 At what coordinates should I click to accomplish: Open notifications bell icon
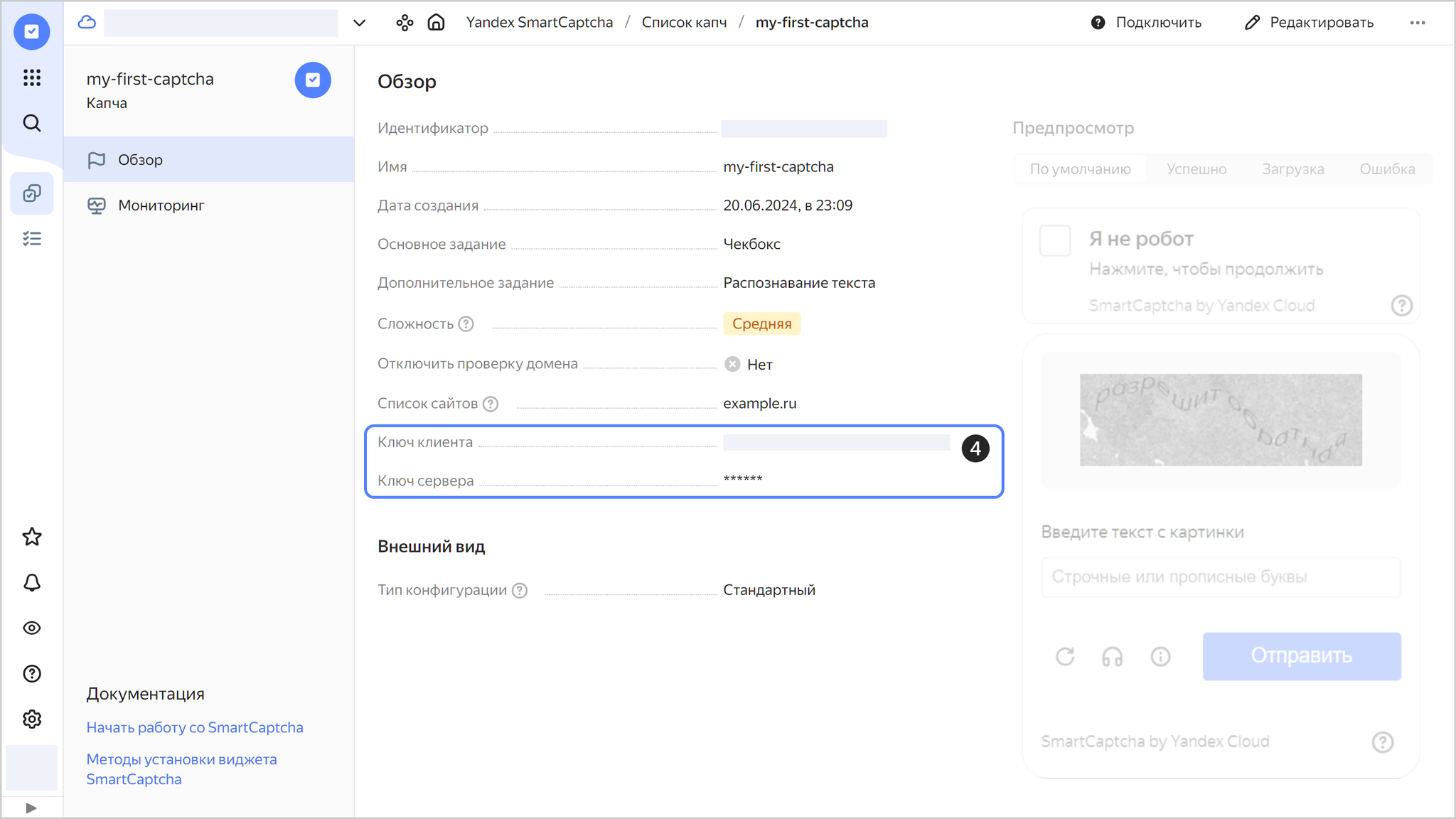pos(32,582)
